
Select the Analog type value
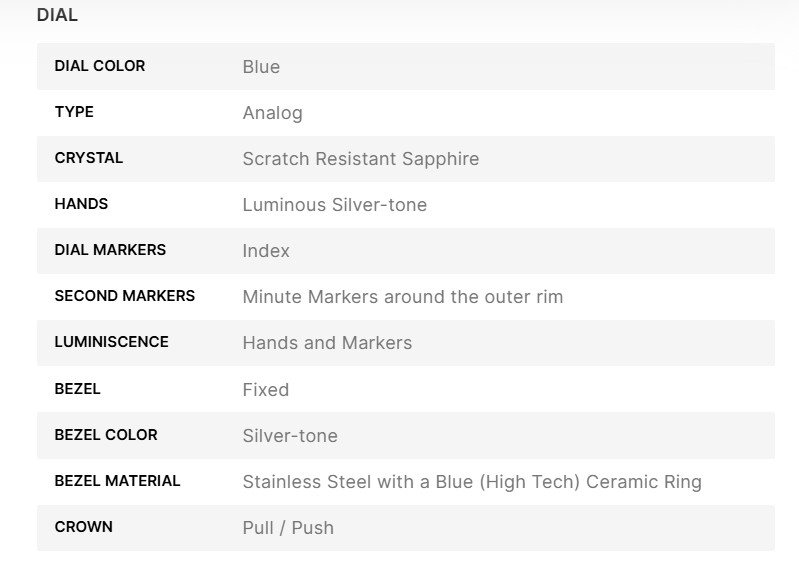[272, 113]
